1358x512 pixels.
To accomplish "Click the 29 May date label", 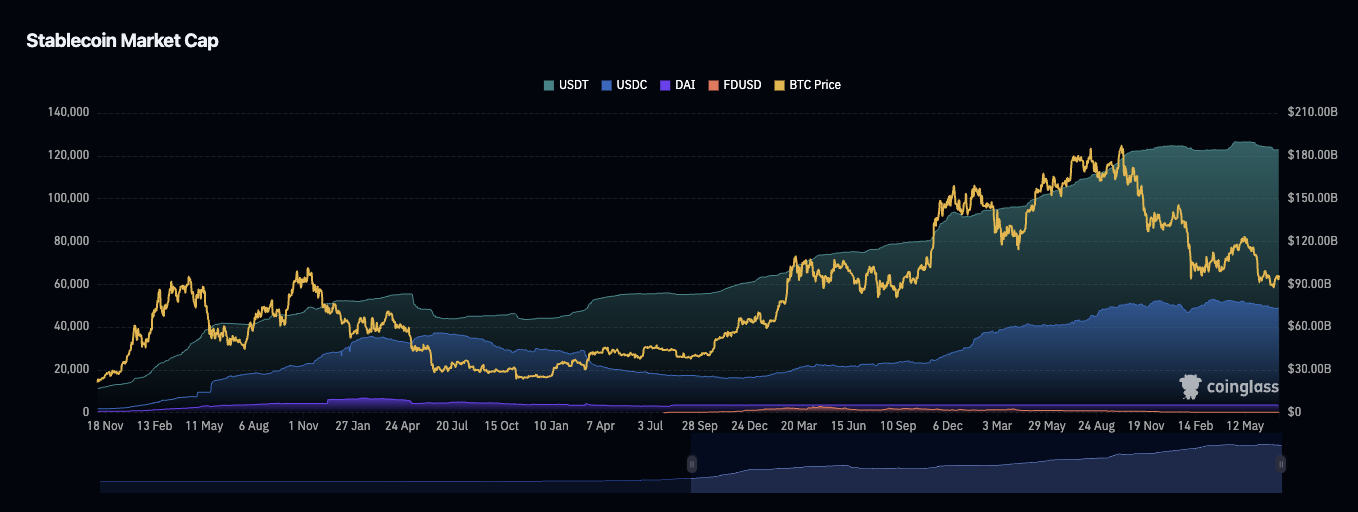I will pos(1047,426).
